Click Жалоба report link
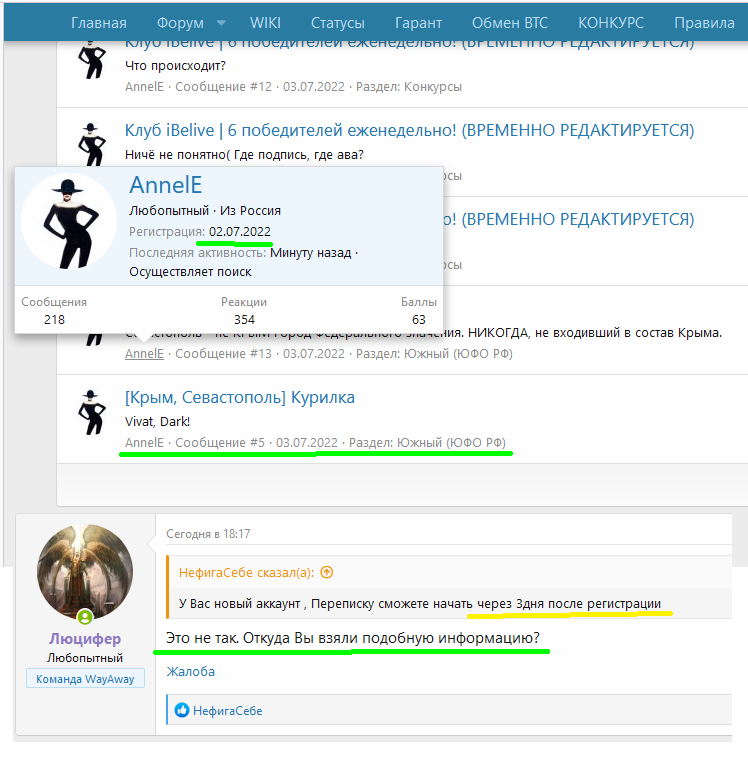 191,671
